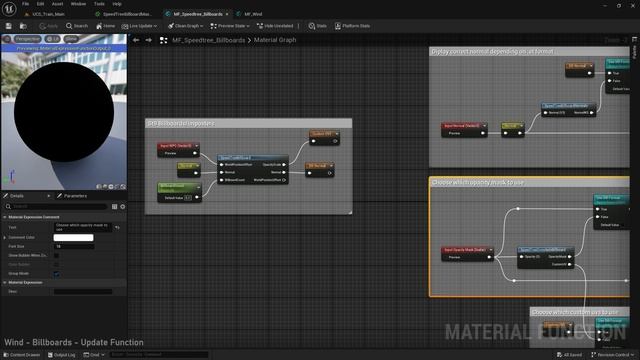Open the Perspective view mode dropdown

point(28,39)
